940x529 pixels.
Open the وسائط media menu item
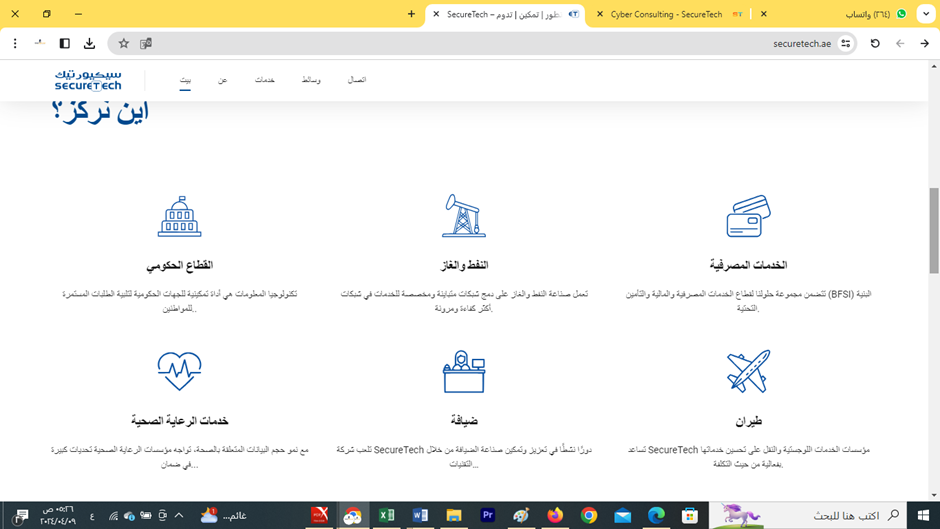(311, 80)
